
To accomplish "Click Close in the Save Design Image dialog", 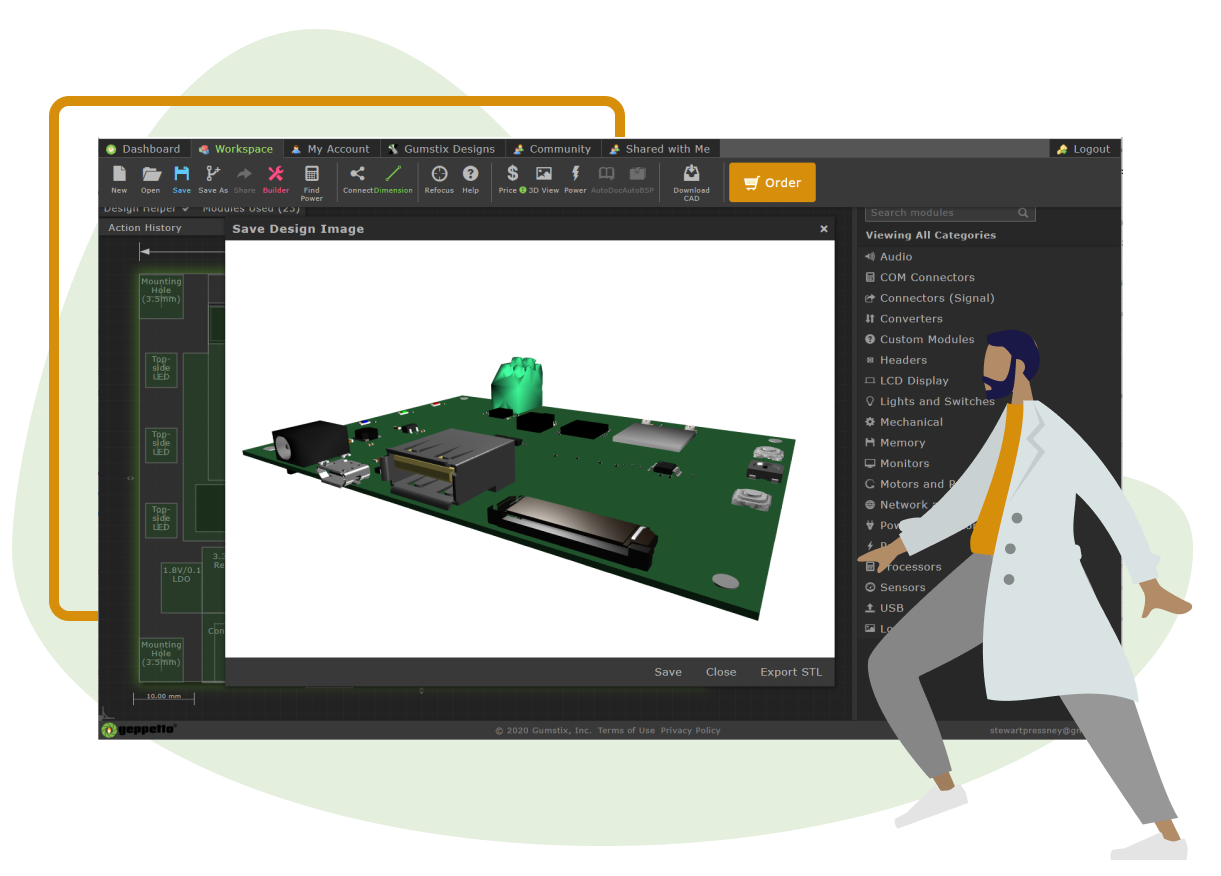I will click(721, 672).
